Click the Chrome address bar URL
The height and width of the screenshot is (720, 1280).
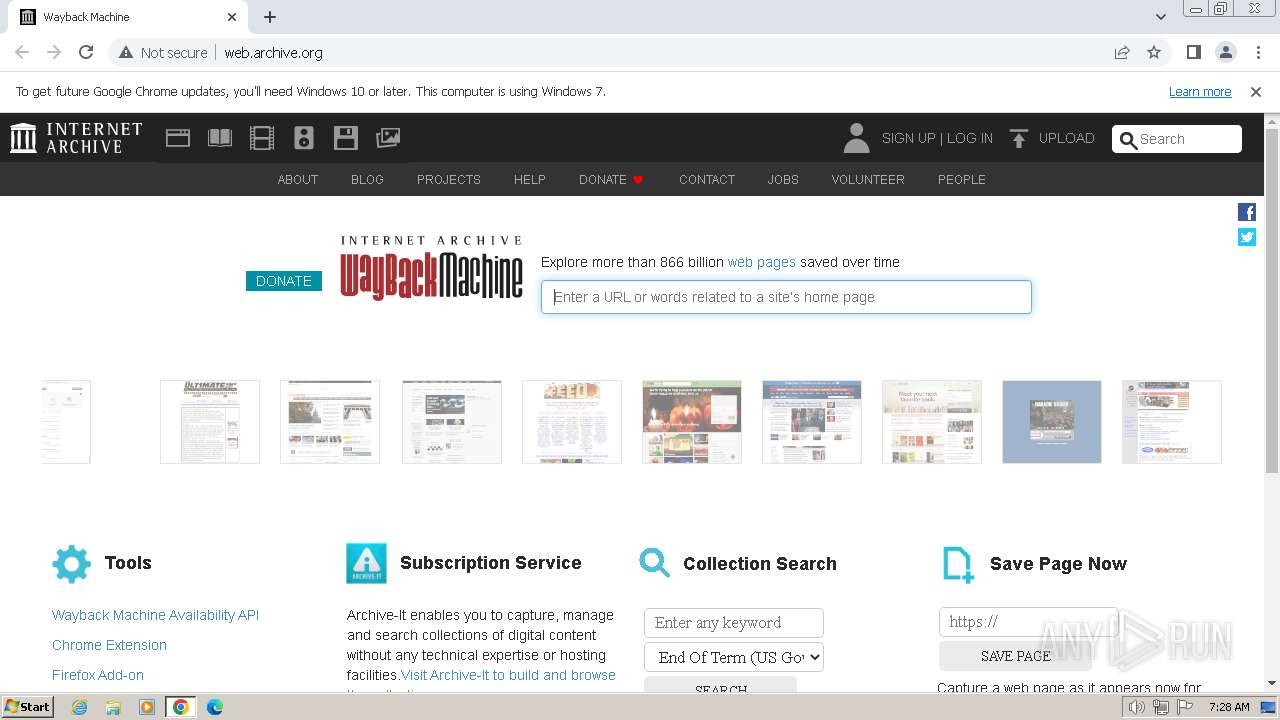(273, 53)
